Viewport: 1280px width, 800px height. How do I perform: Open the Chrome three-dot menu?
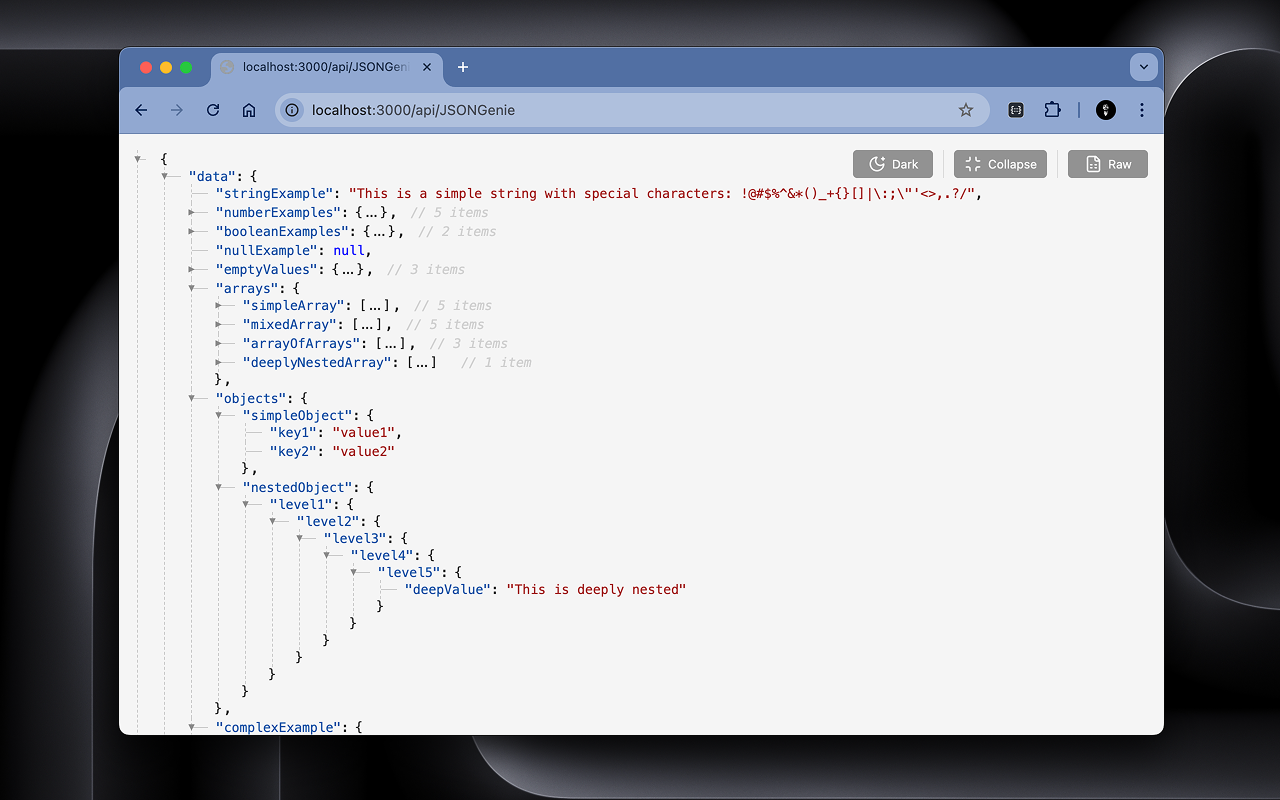point(1142,110)
